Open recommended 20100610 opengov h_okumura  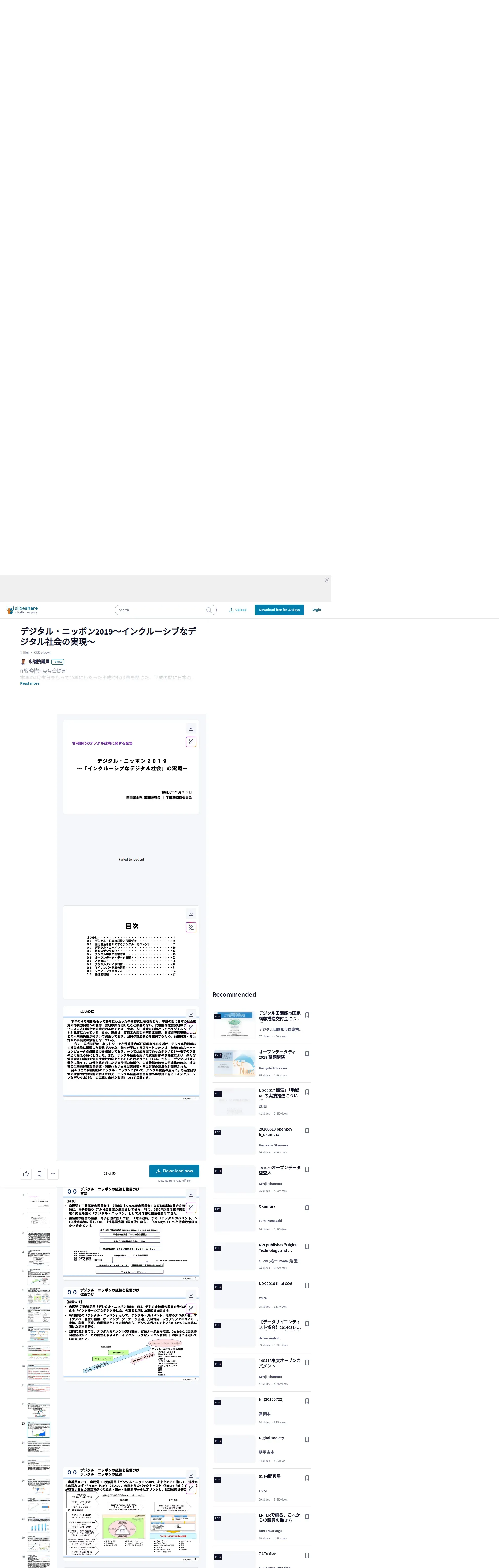pyautogui.click(x=276, y=1132)
